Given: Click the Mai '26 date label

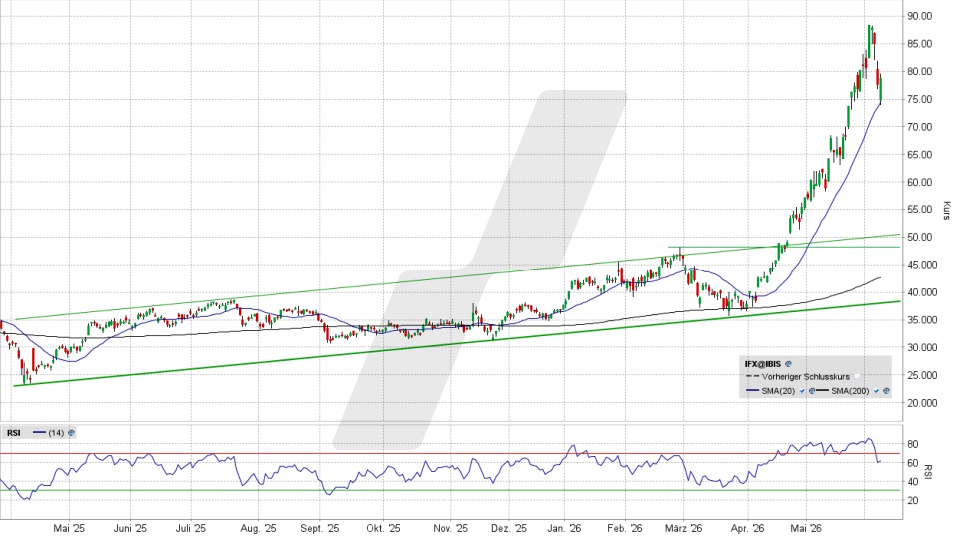Looking at the screenshot, I should coord(806,528).
